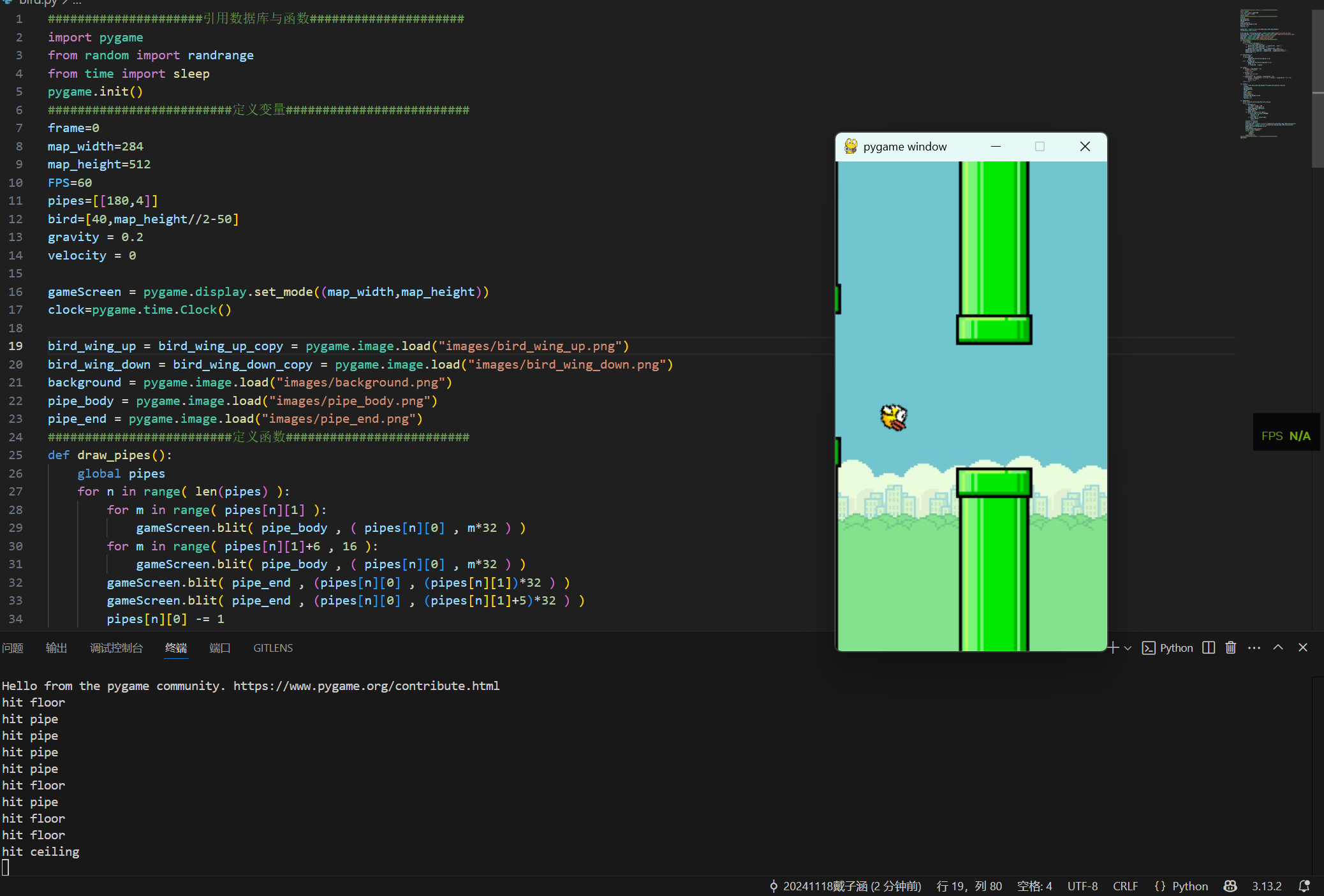Screen dimensions: 1324x896
Task: Click the cursor position 行 19, 列 80
Action: [969, 886]
